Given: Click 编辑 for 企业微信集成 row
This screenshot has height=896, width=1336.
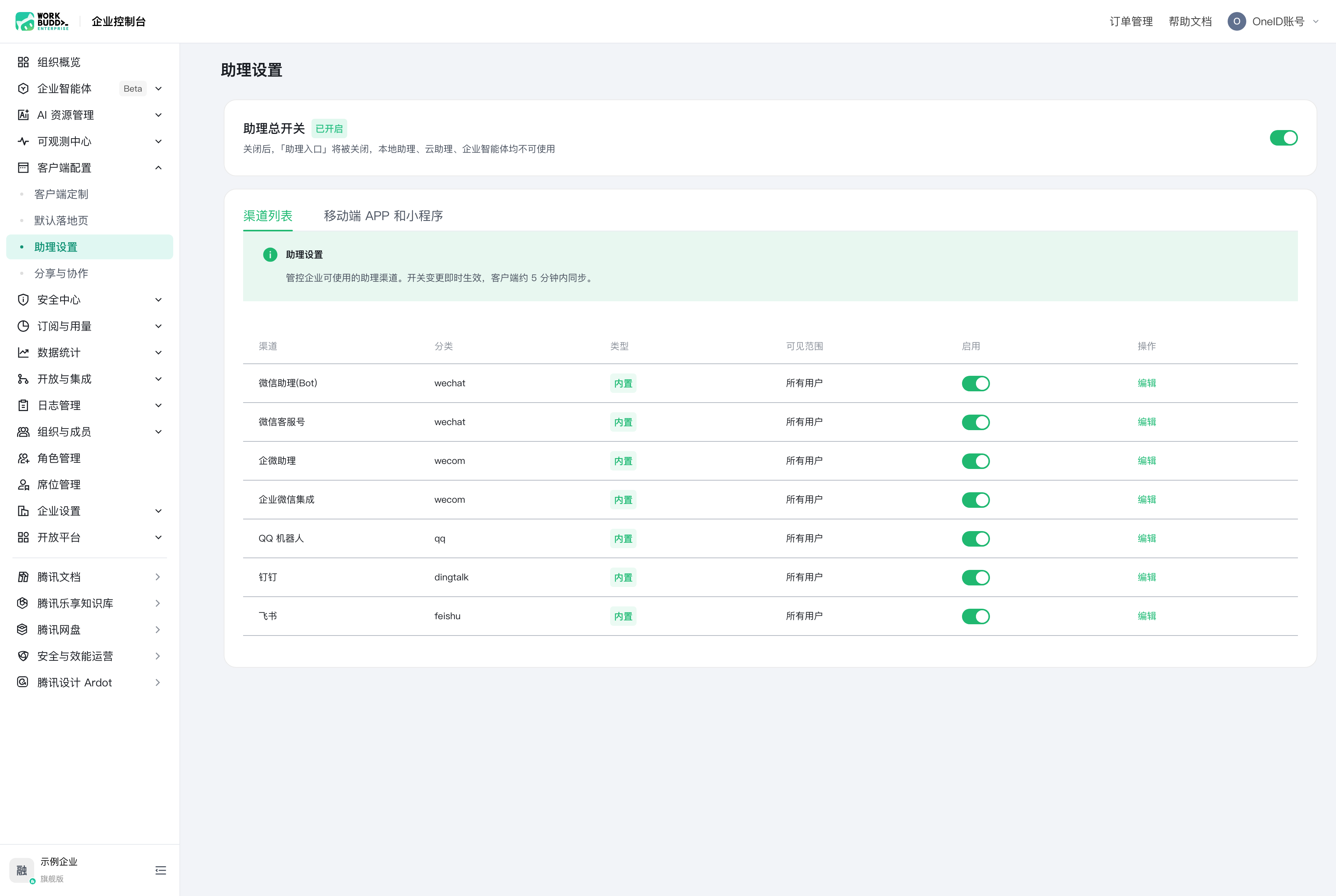Looking at the screenshot, I should (x=1146, y=499).
